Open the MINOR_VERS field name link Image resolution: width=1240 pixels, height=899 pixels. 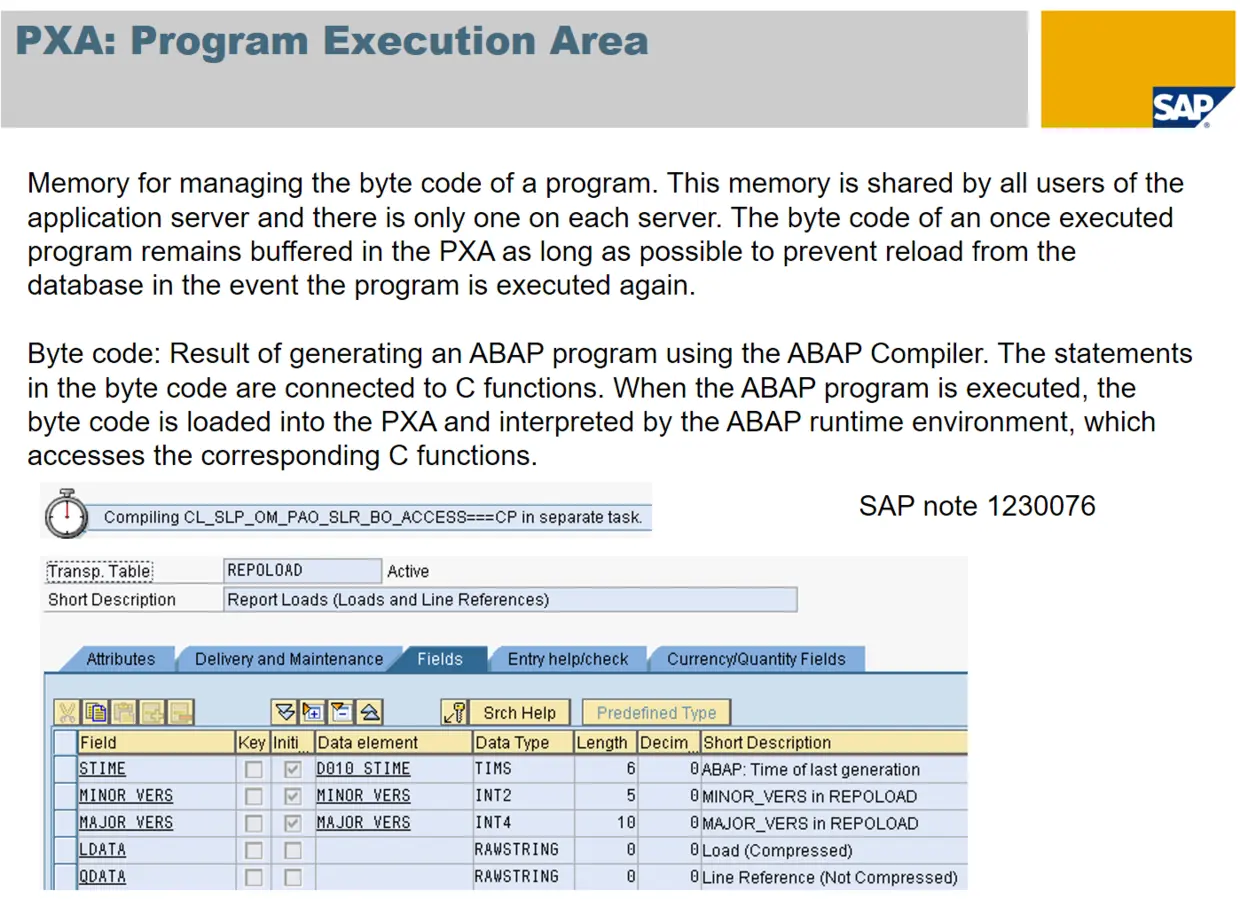126,796
